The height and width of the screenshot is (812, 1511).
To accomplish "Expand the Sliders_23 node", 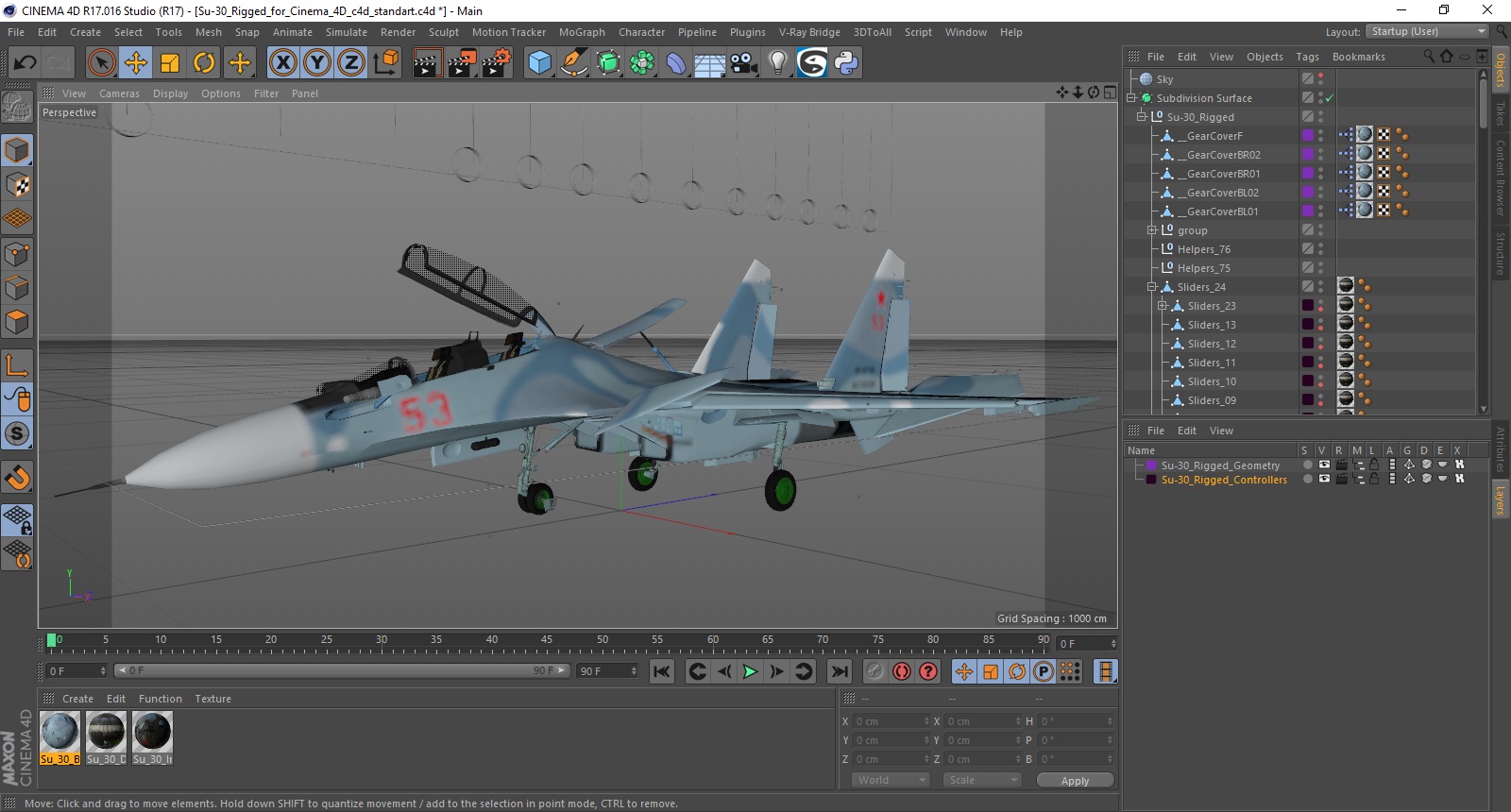I will click(x=1163, y=306).
